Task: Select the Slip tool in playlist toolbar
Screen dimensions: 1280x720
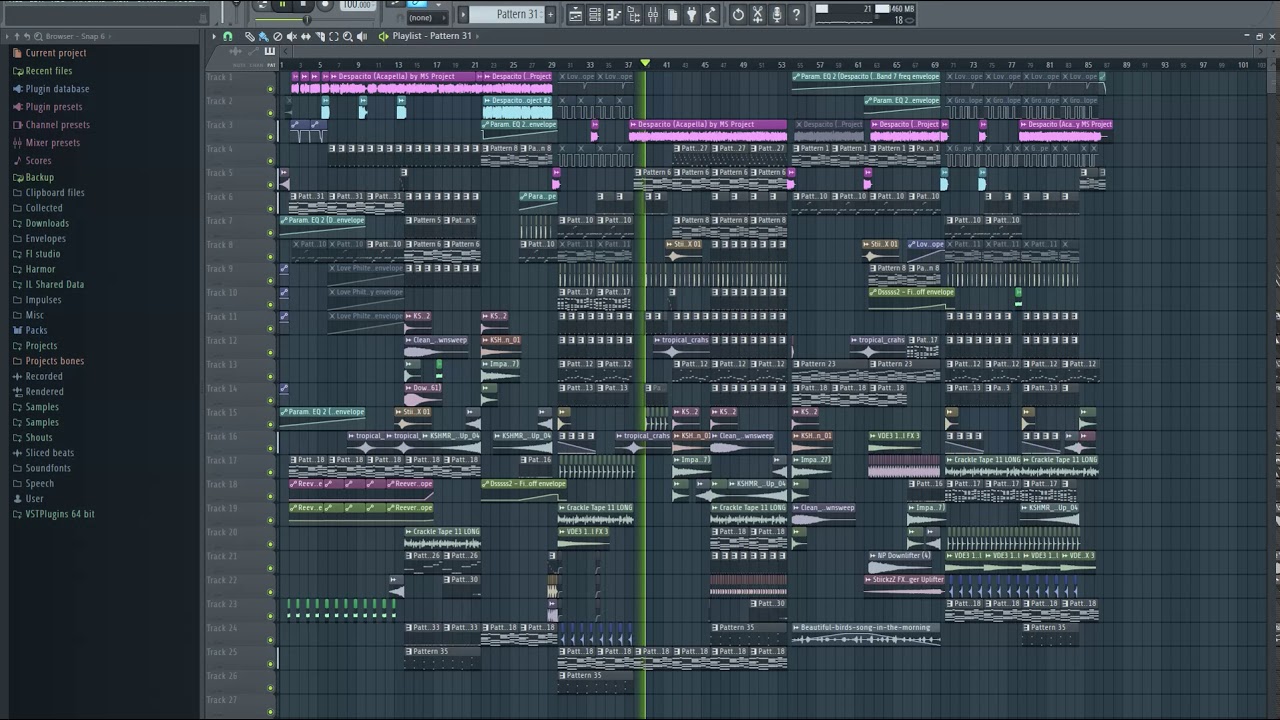Action: pos(306,36)
